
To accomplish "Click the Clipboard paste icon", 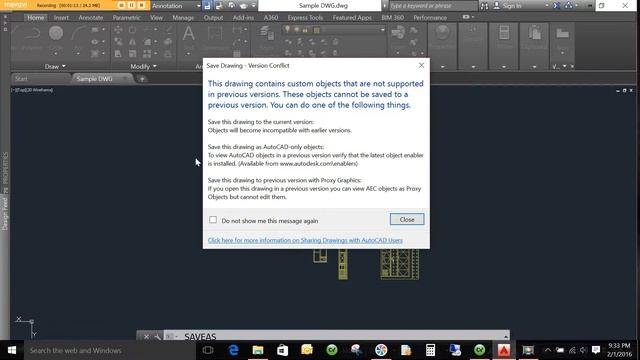I will (x=534, y=33).
